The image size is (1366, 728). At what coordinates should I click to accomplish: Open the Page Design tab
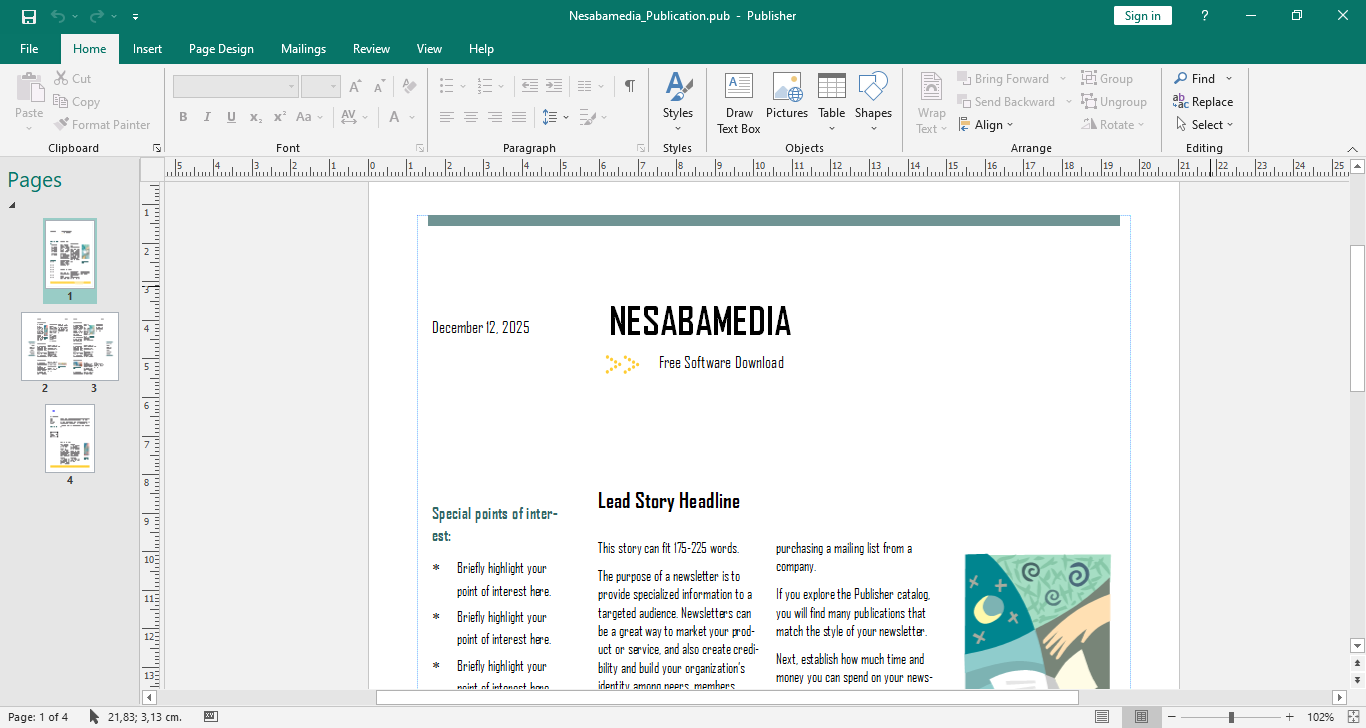pos(221,49)
